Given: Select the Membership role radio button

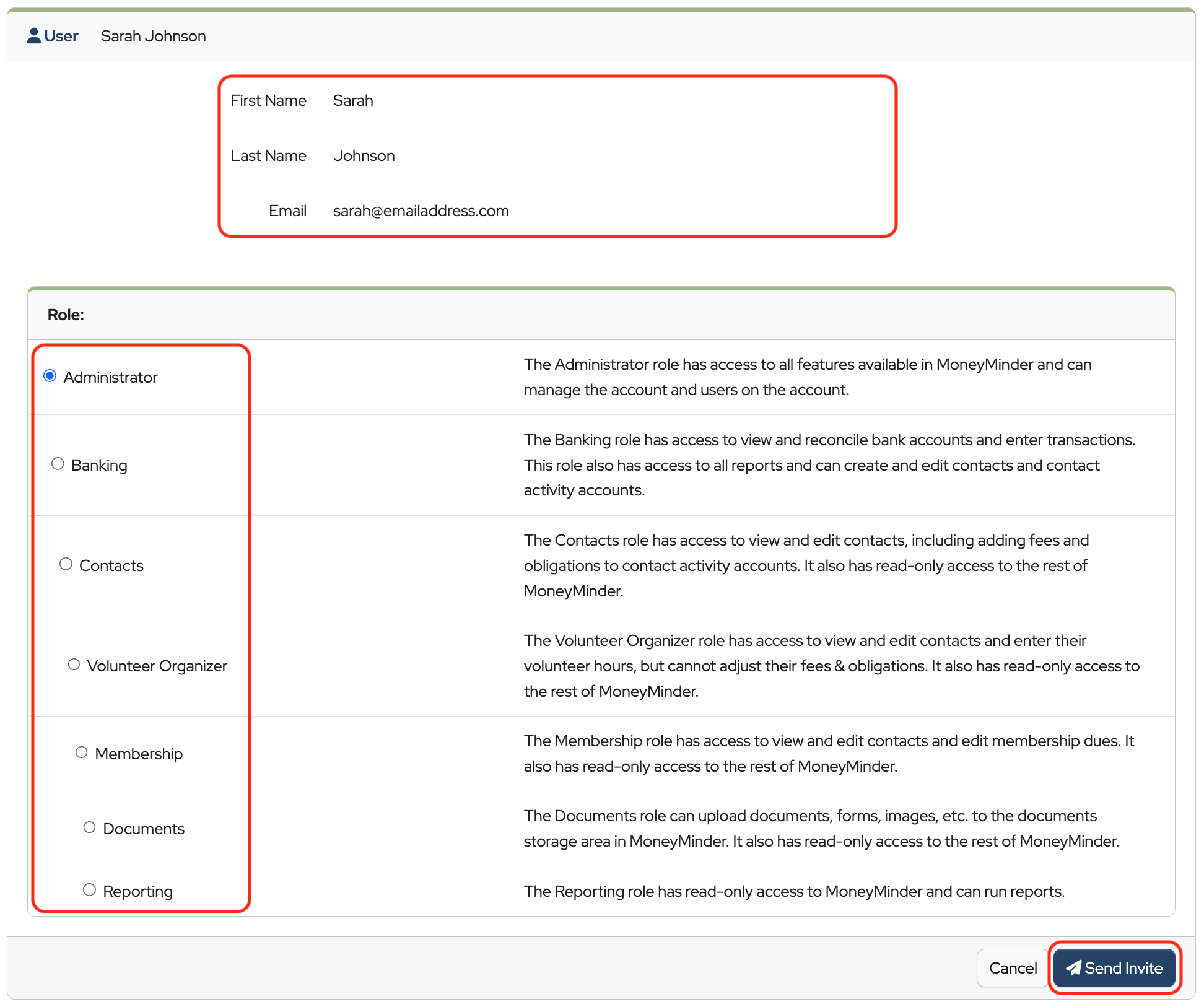Looking at the screenshot, I should [x=82, y=752].
